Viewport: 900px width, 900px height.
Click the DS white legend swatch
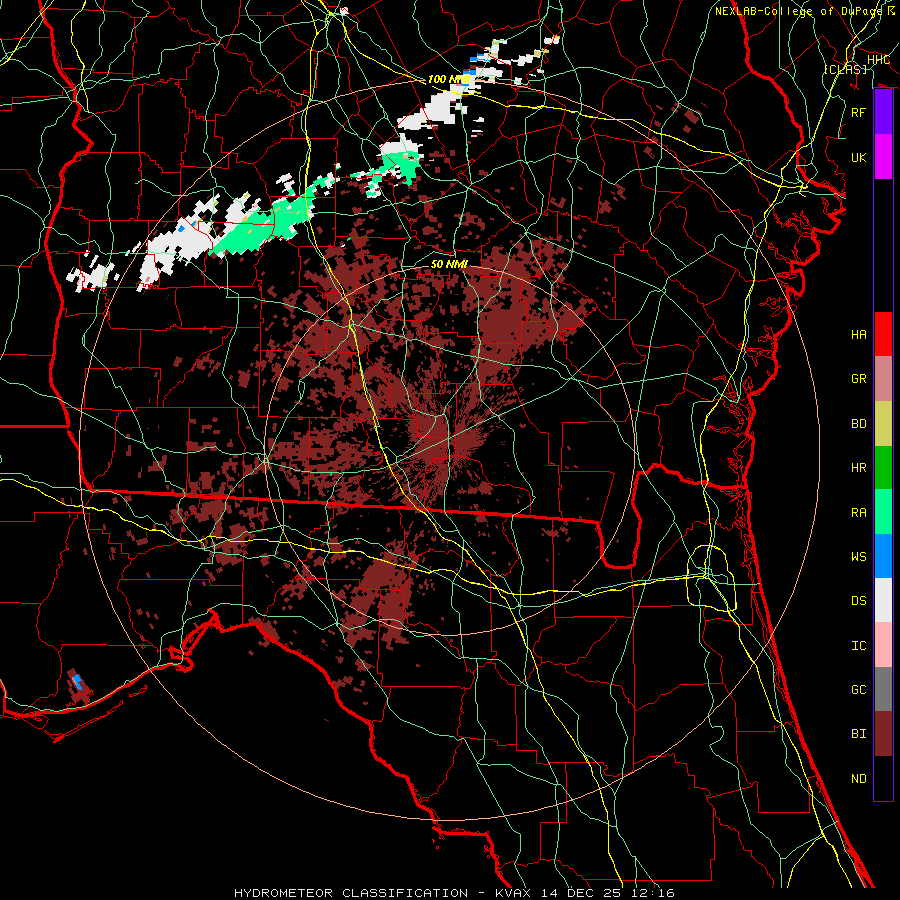coord(883,600)
